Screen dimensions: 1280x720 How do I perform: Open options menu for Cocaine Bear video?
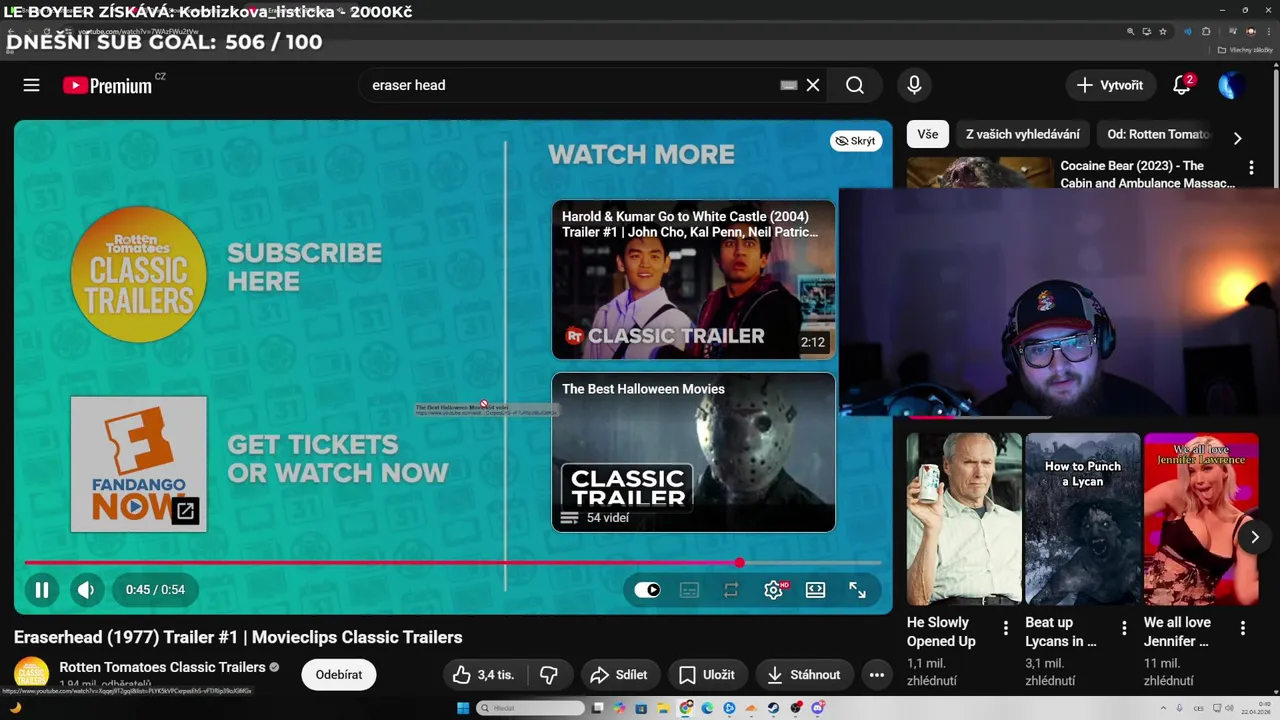pyautogui.click(x=1251, y=168)
